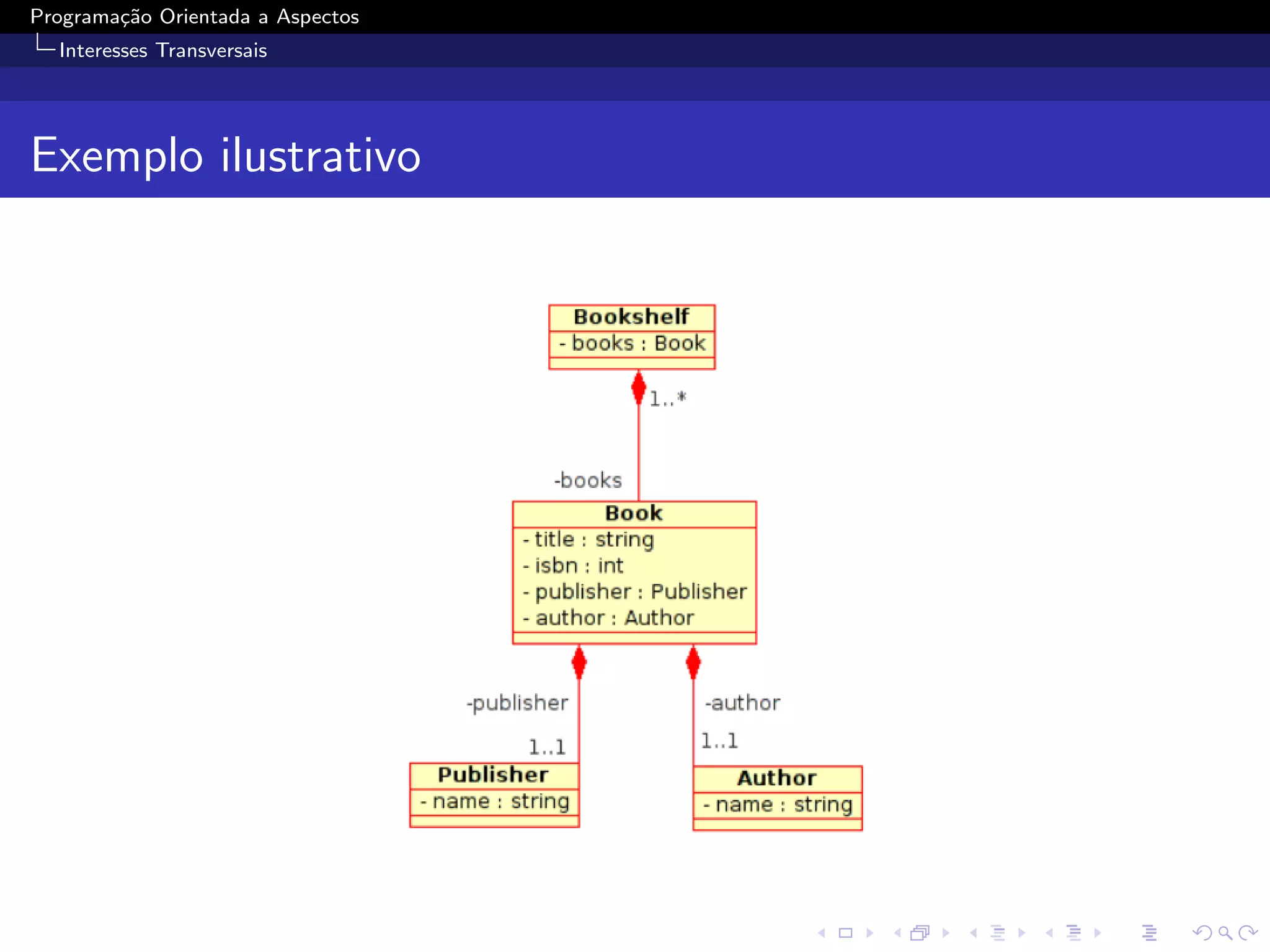Jump to previous section arrow
This screenshot has width=1270, height=952.
click(x=1049, y=933)
